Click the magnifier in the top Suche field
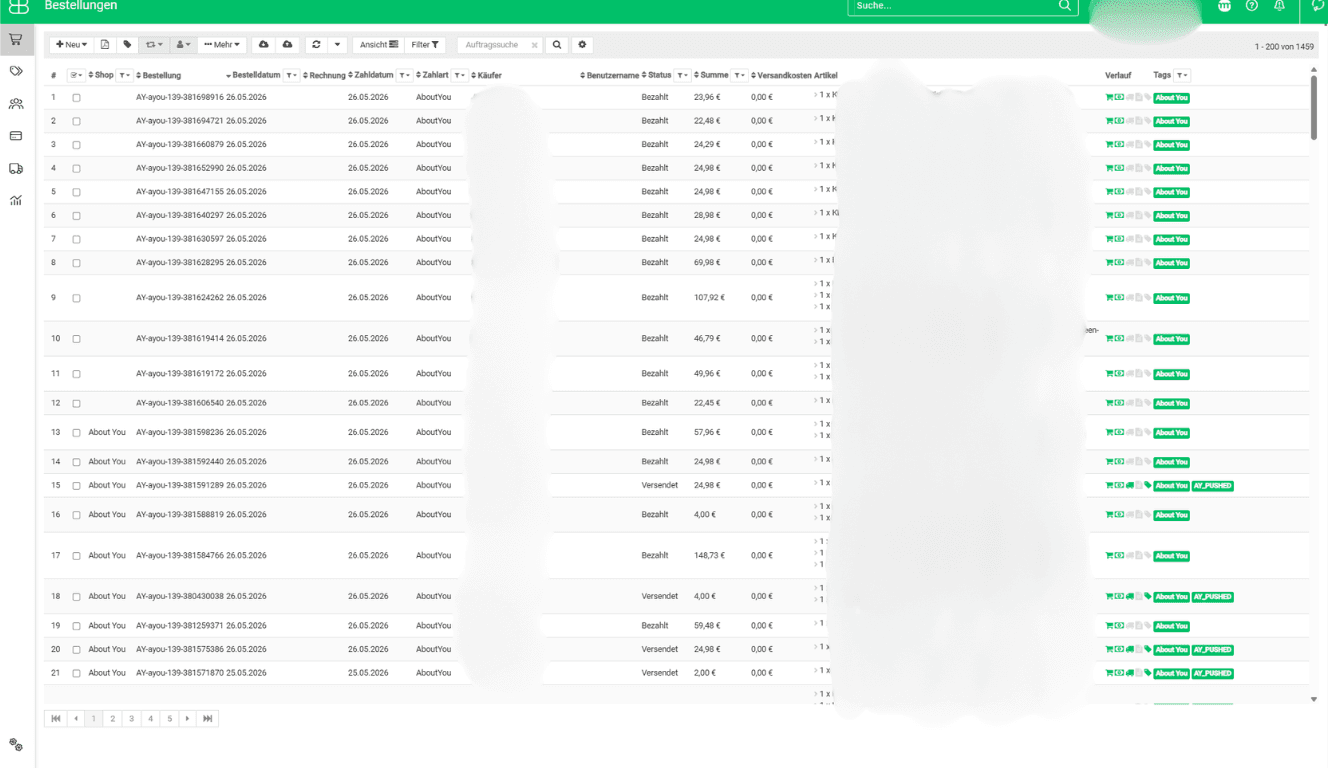Screen dimensions: 1328x768 pos(1065,6)
